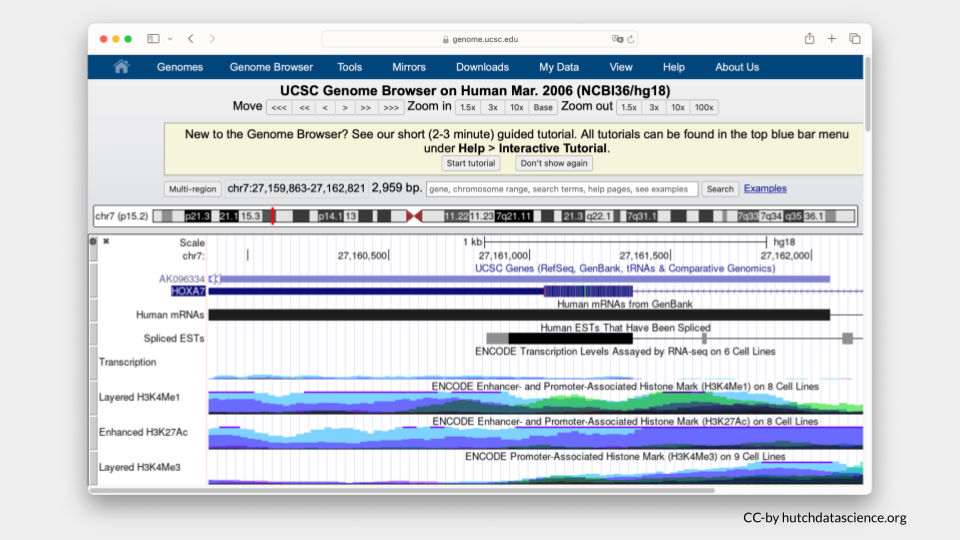Open the AK096334 gene label
The width and height of the screenshot is (960, 540).
click(181, 279)
